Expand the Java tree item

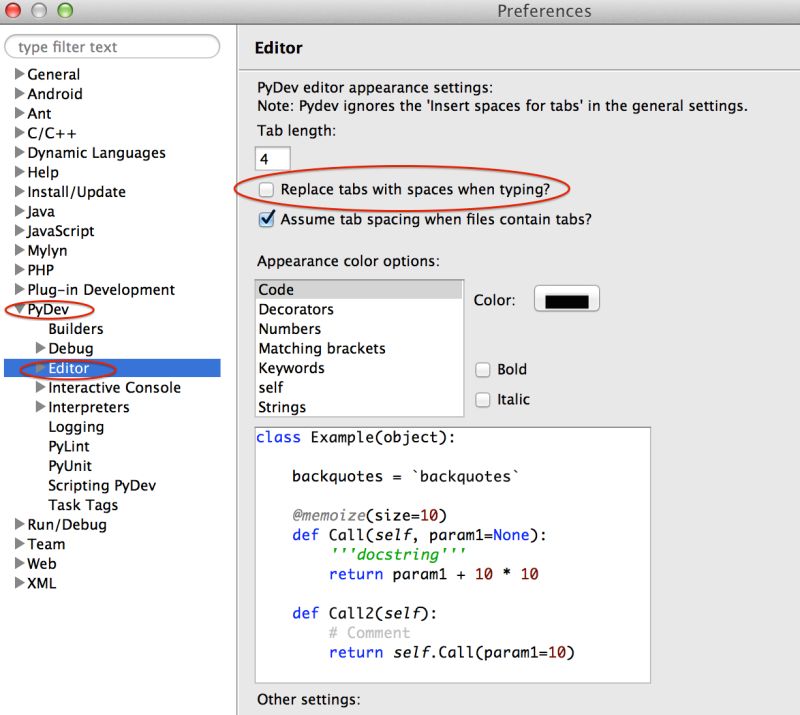(x=20, y=211)
